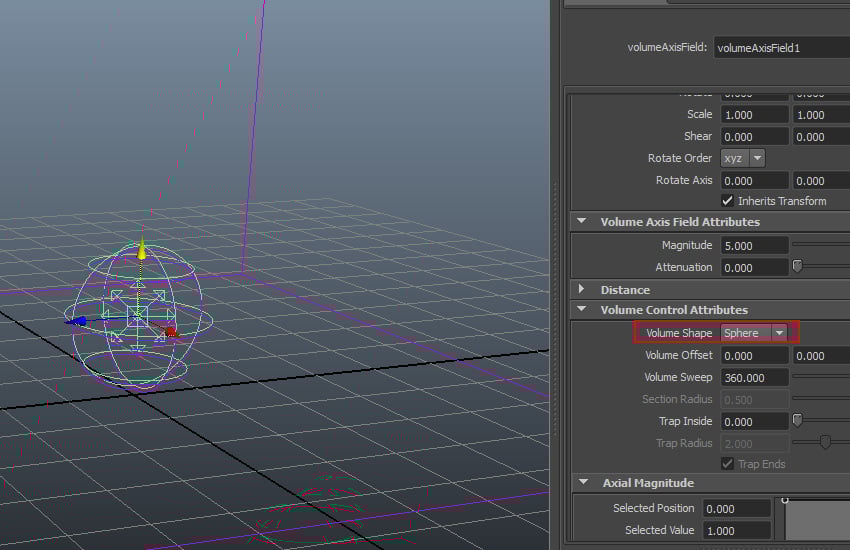Click the Selected Value input field
850x550 pixels.
[736, 530]
